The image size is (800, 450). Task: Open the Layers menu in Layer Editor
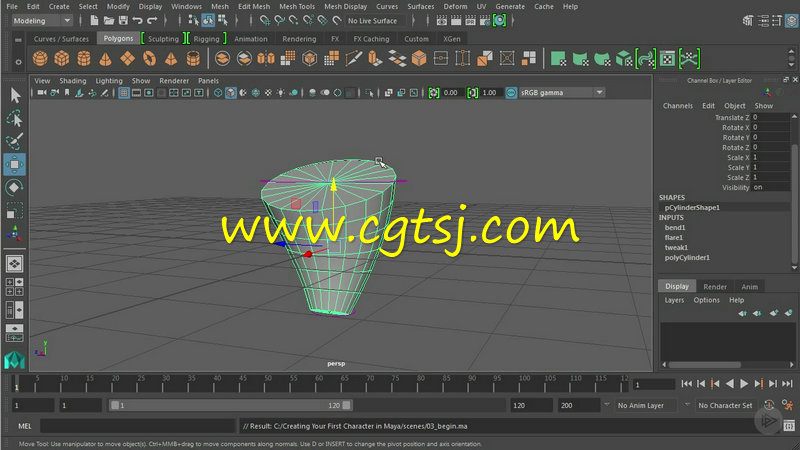pyautogui.click(x=674, y=300)
